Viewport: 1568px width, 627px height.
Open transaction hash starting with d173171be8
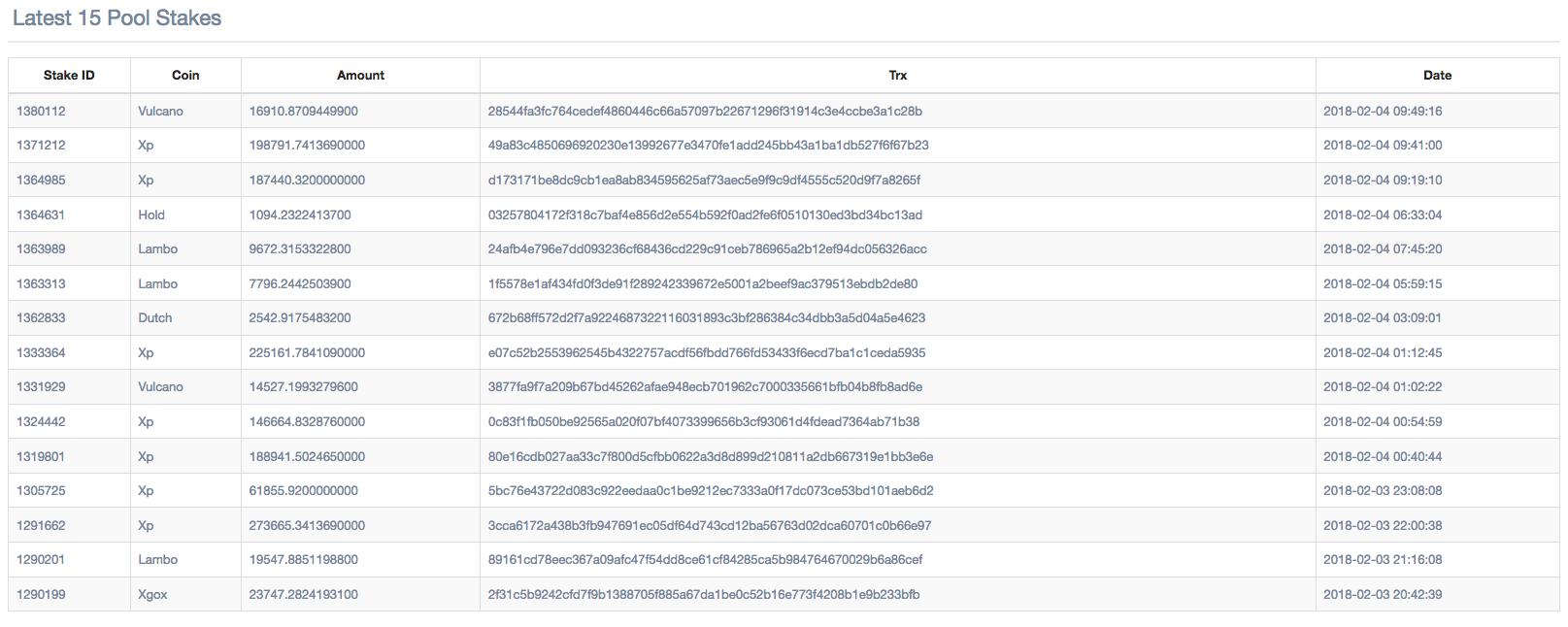point(704,181)
